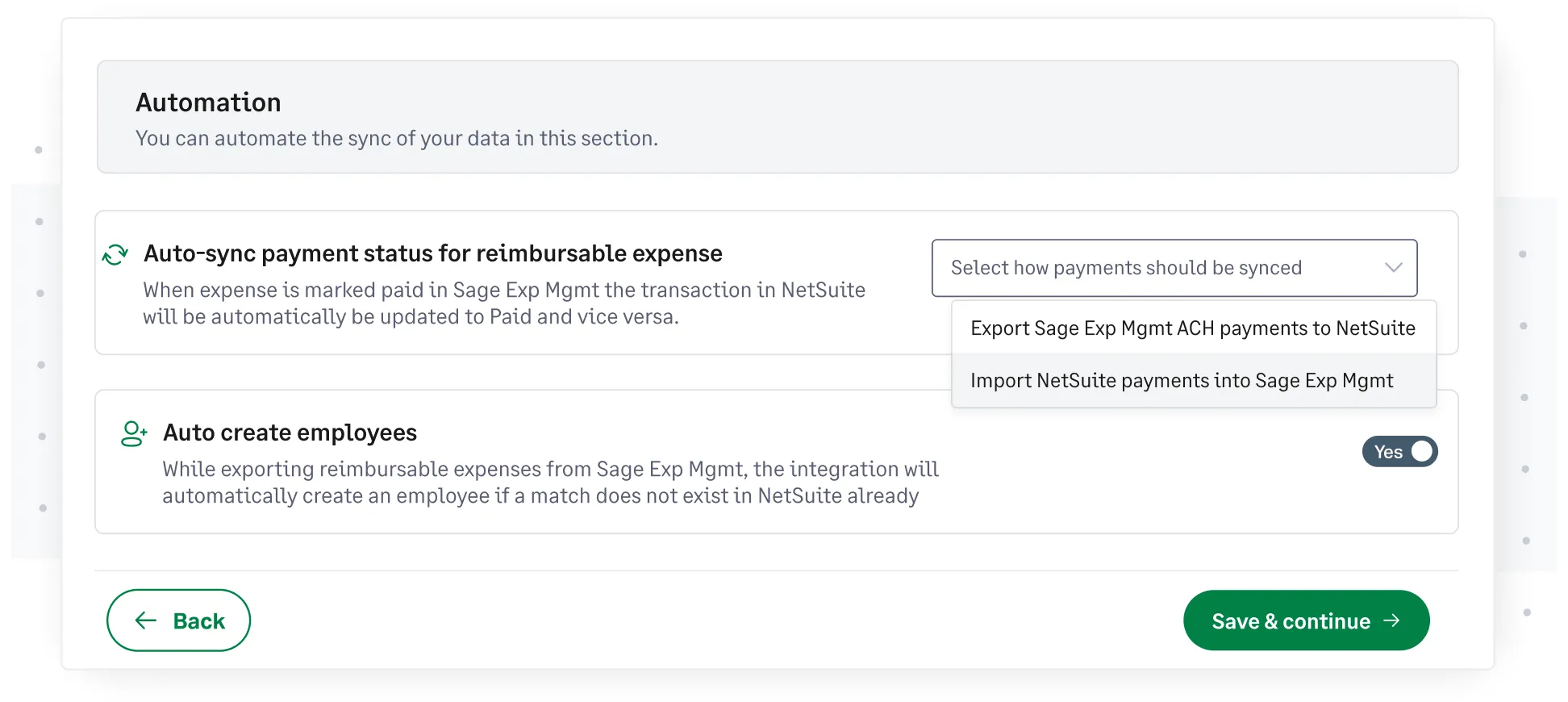
Task: Click the Automation section heading
Action: click(x=208, y=102)
